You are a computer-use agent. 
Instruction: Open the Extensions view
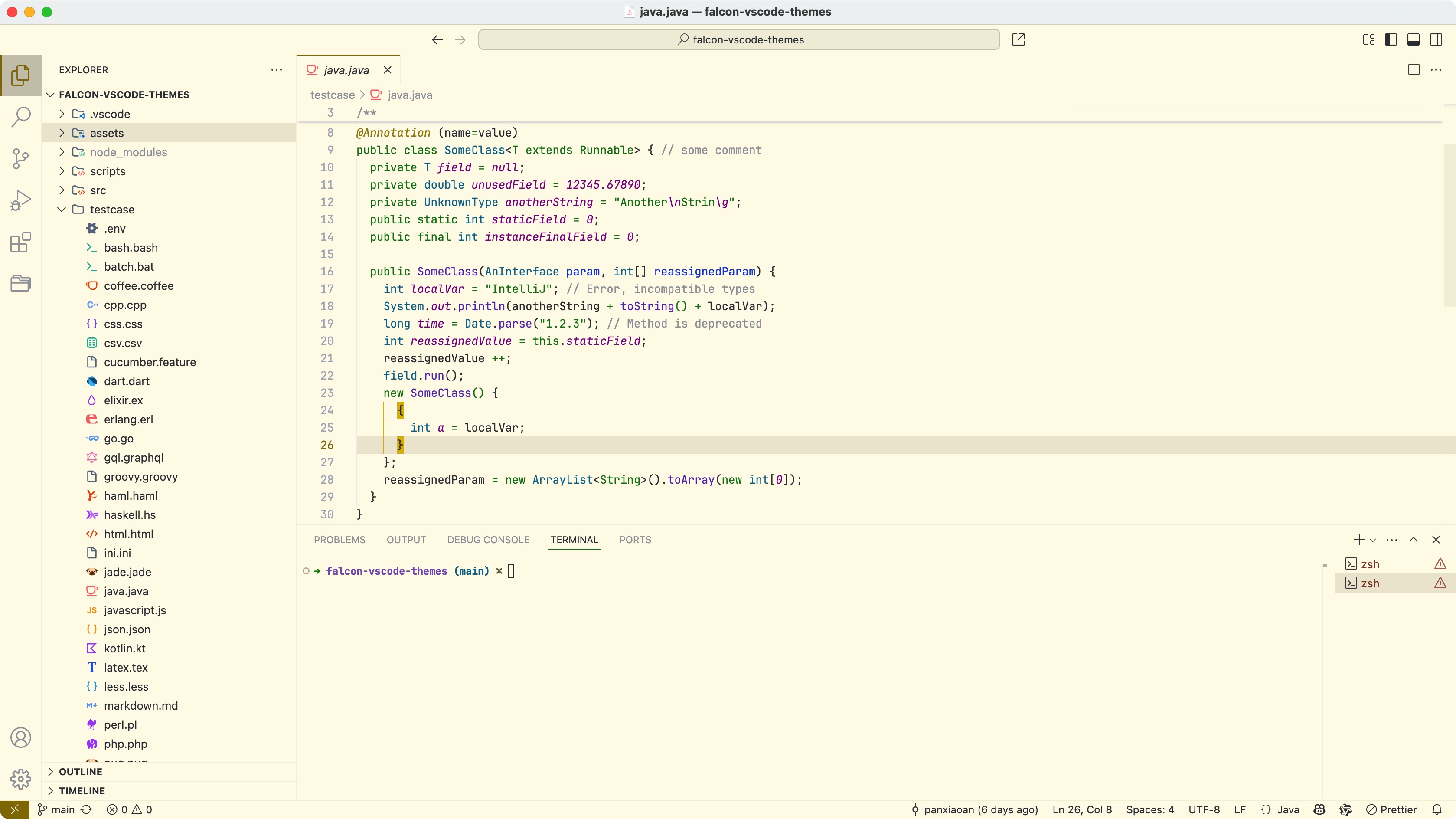(21, 242)
